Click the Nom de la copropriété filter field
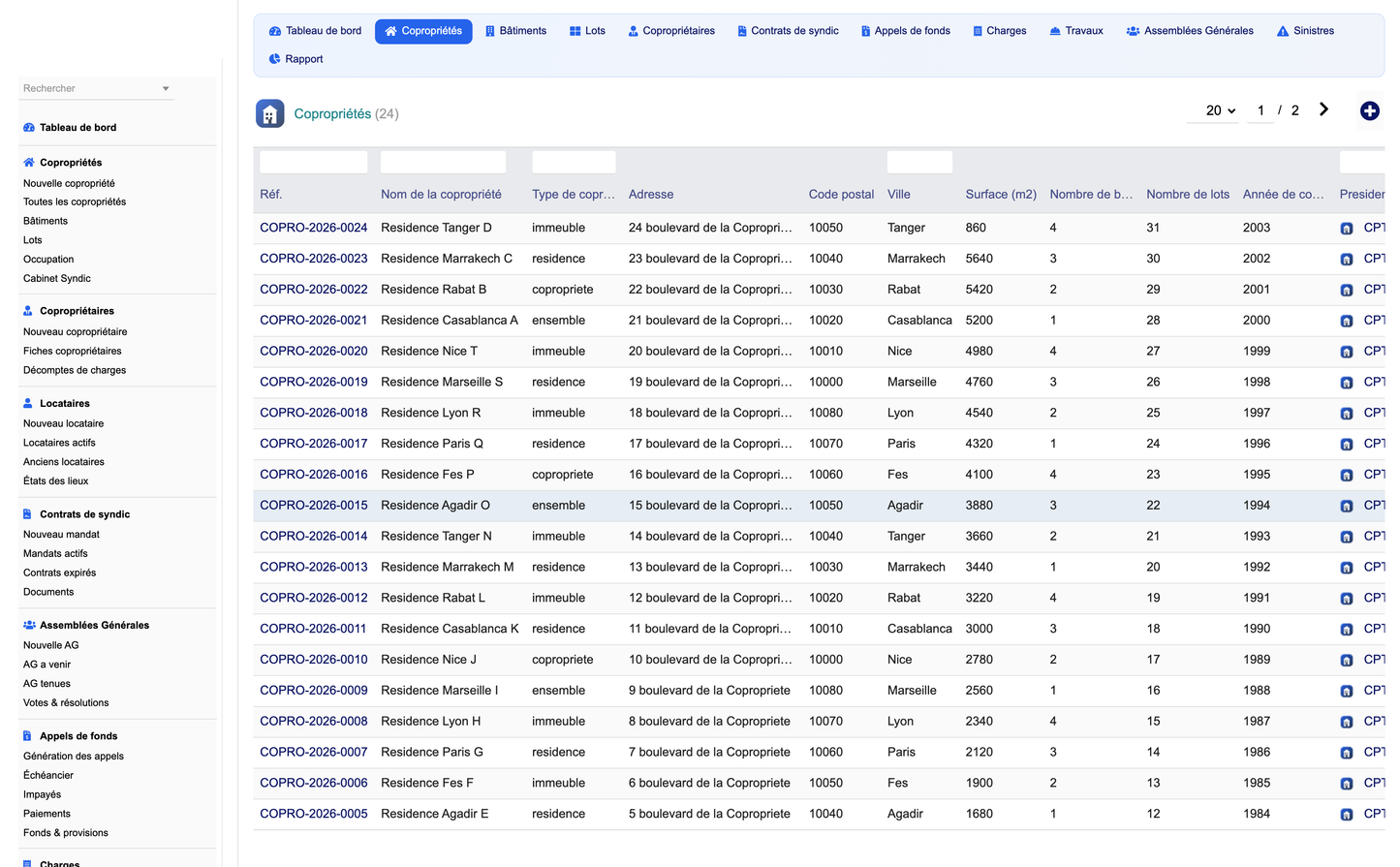This screenshot has width=1400, height=867. [443, 162]
